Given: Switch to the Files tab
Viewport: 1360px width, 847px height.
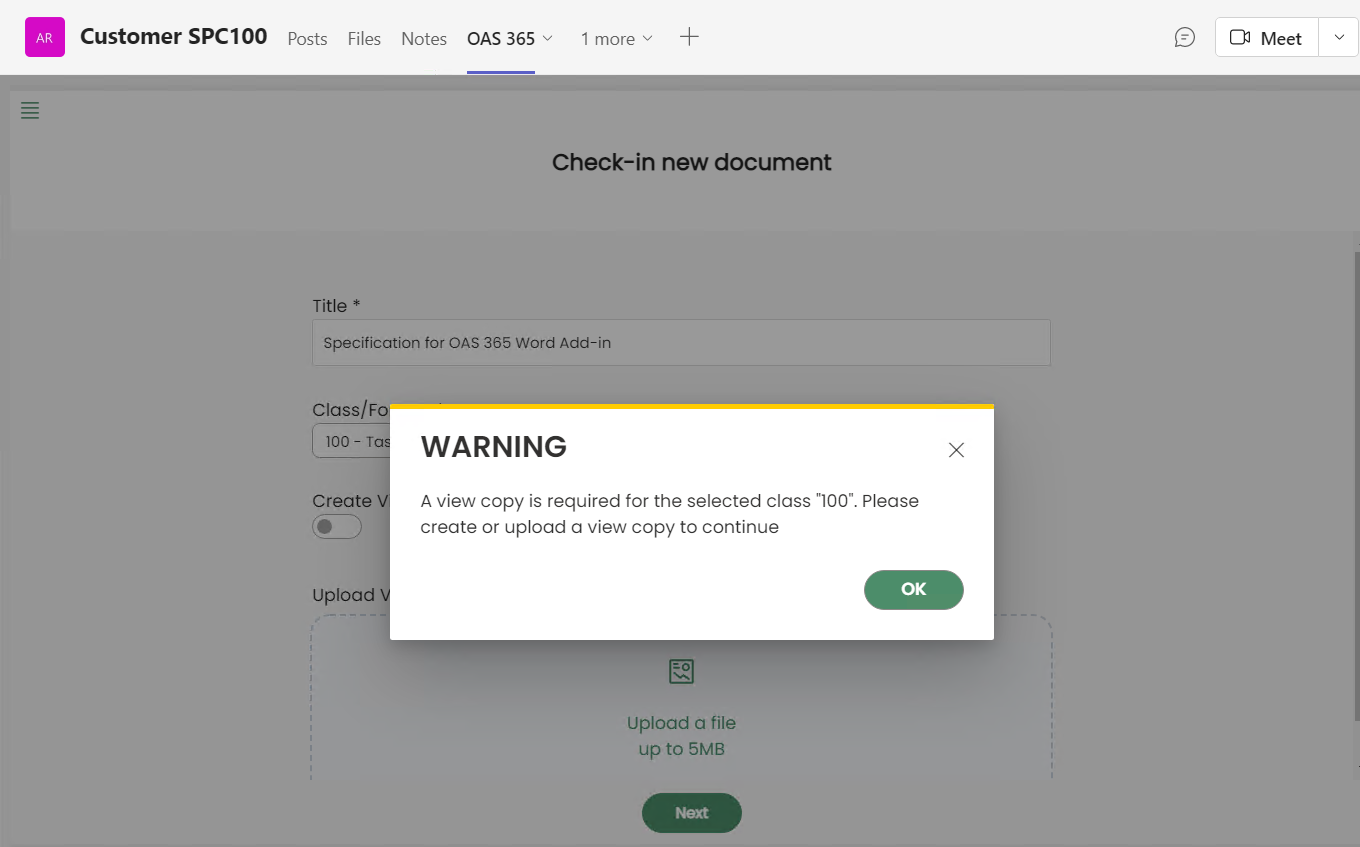Looking at the screenshot, I should click(364, 39).
